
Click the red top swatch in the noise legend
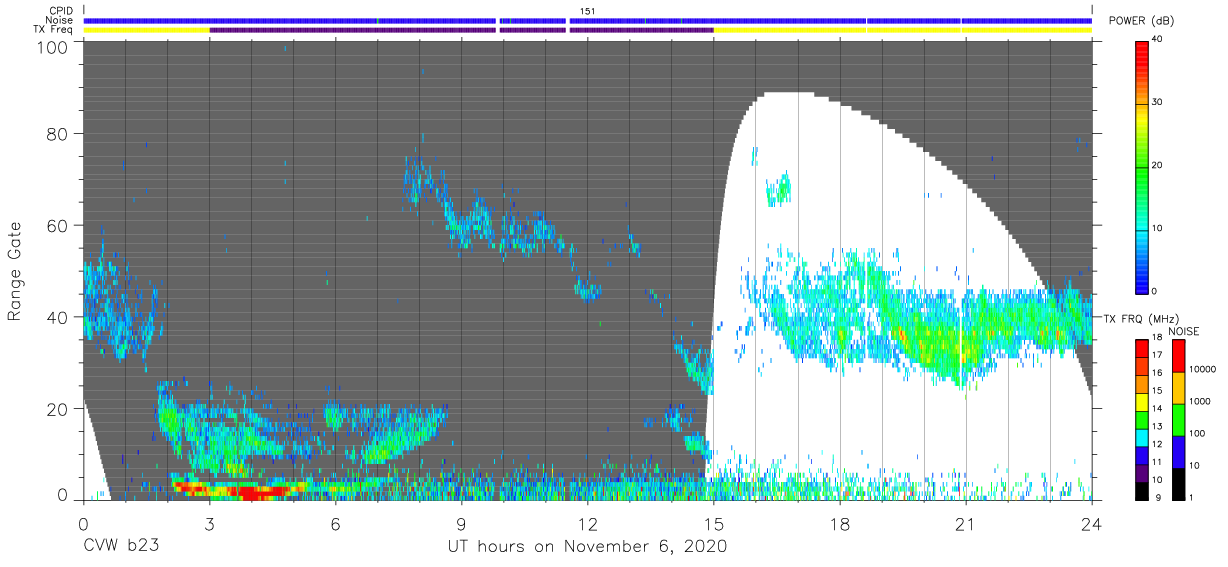[1179, 356]
